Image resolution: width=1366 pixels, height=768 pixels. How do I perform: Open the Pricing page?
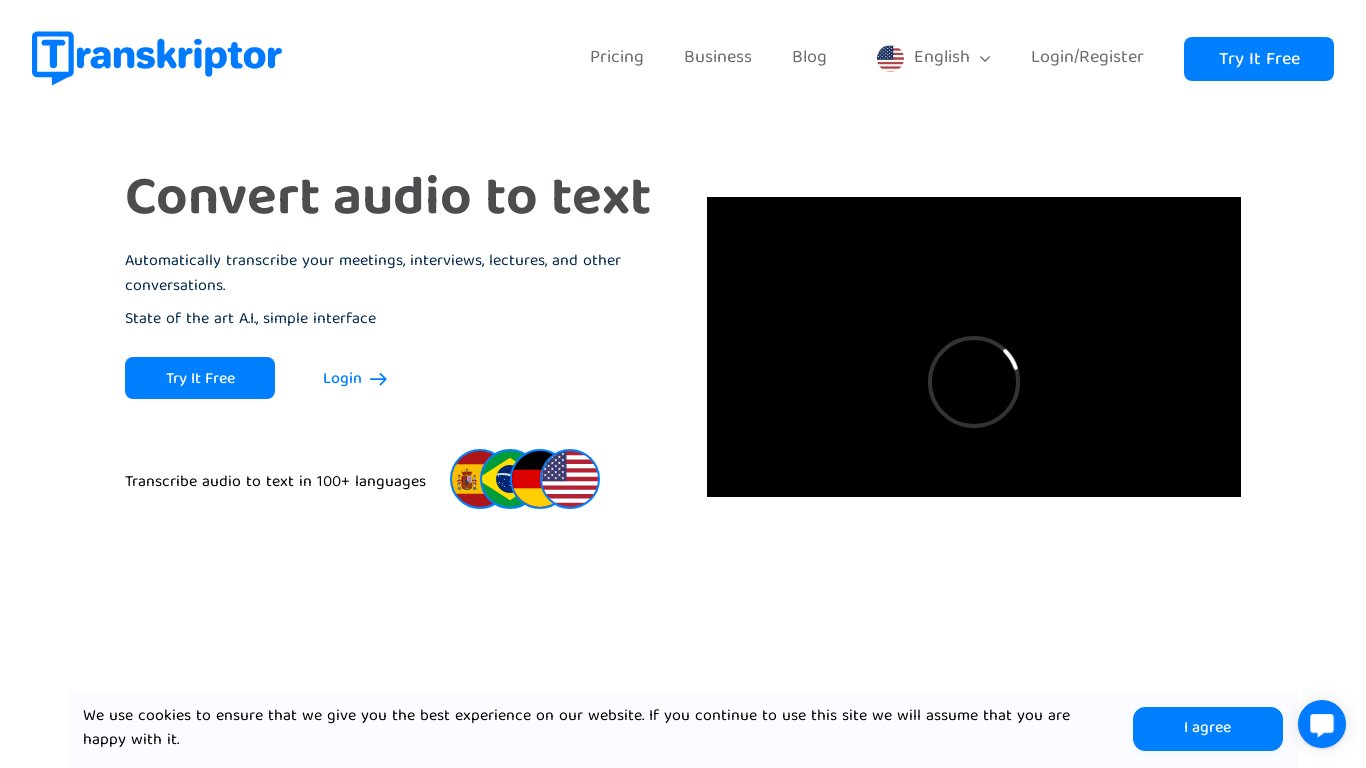(617, 57)
